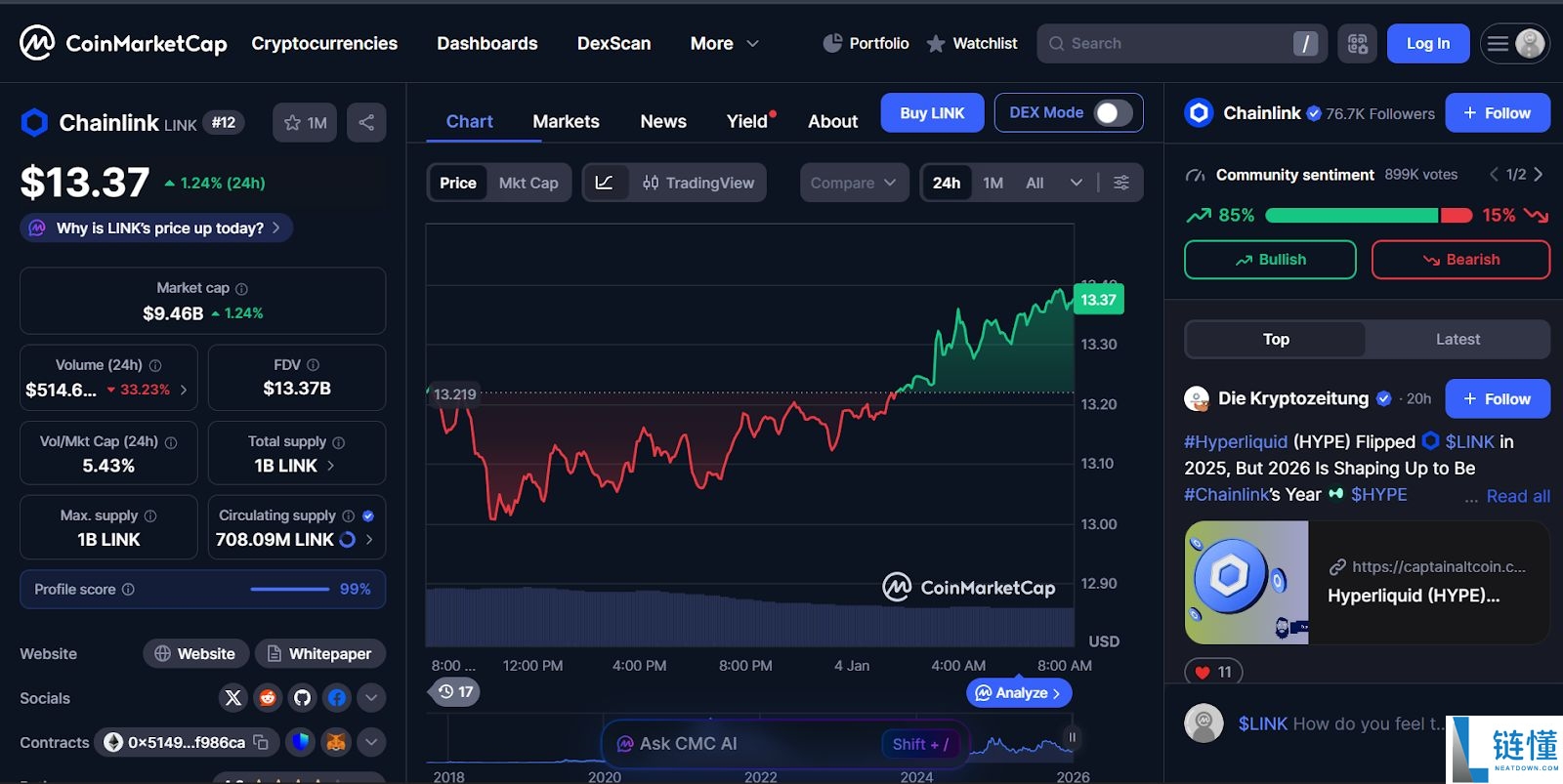Viewport: 1563px width, 784px height.
Task: Copy the 0x5149...f986ca contract address
Action: coord(261,742)
